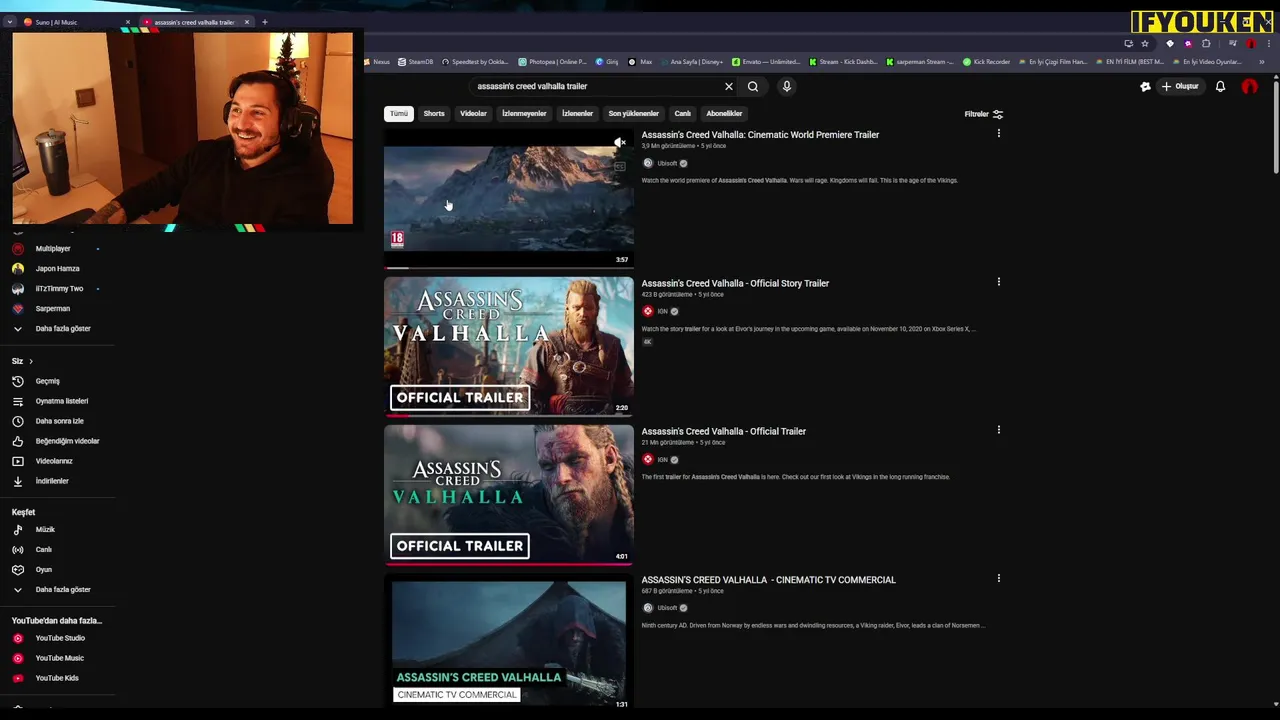
Task: Click the magnifier search button
Action: click(753, 86)
